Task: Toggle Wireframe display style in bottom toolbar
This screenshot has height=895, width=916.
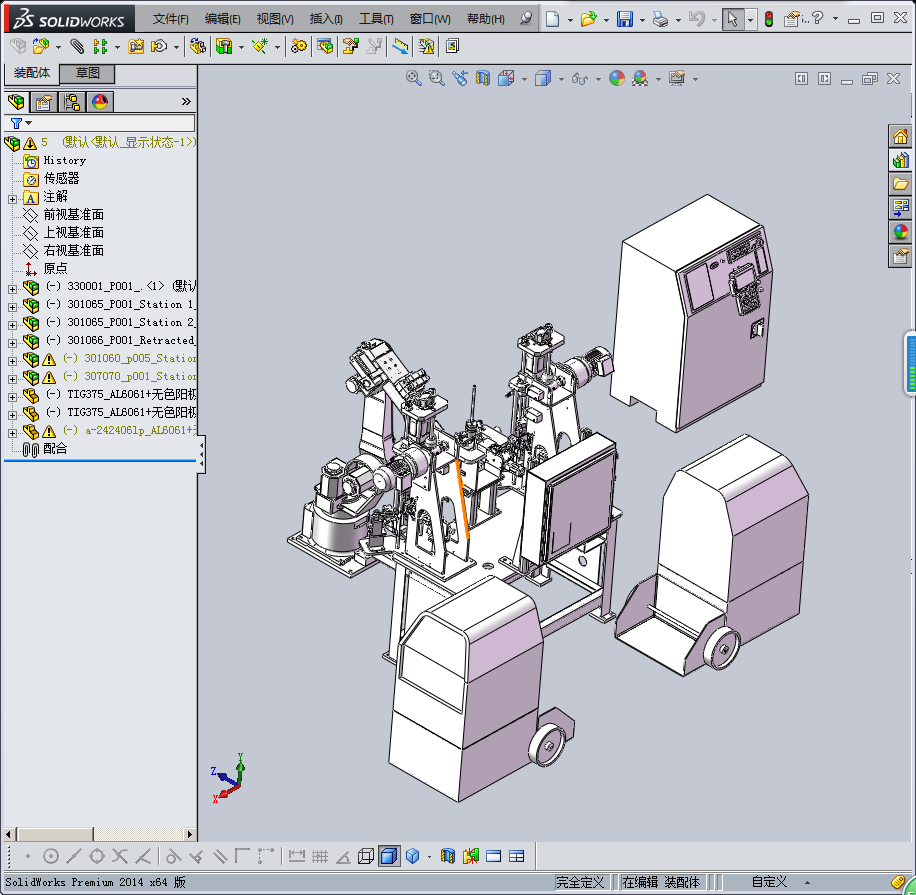Action: point(366,856)
